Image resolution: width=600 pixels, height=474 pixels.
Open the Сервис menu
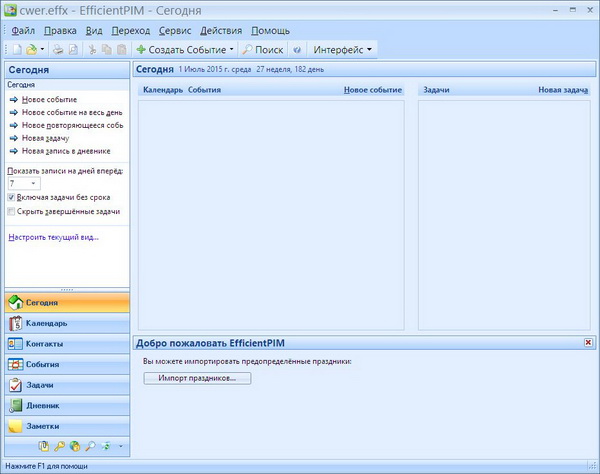point(174,31)
